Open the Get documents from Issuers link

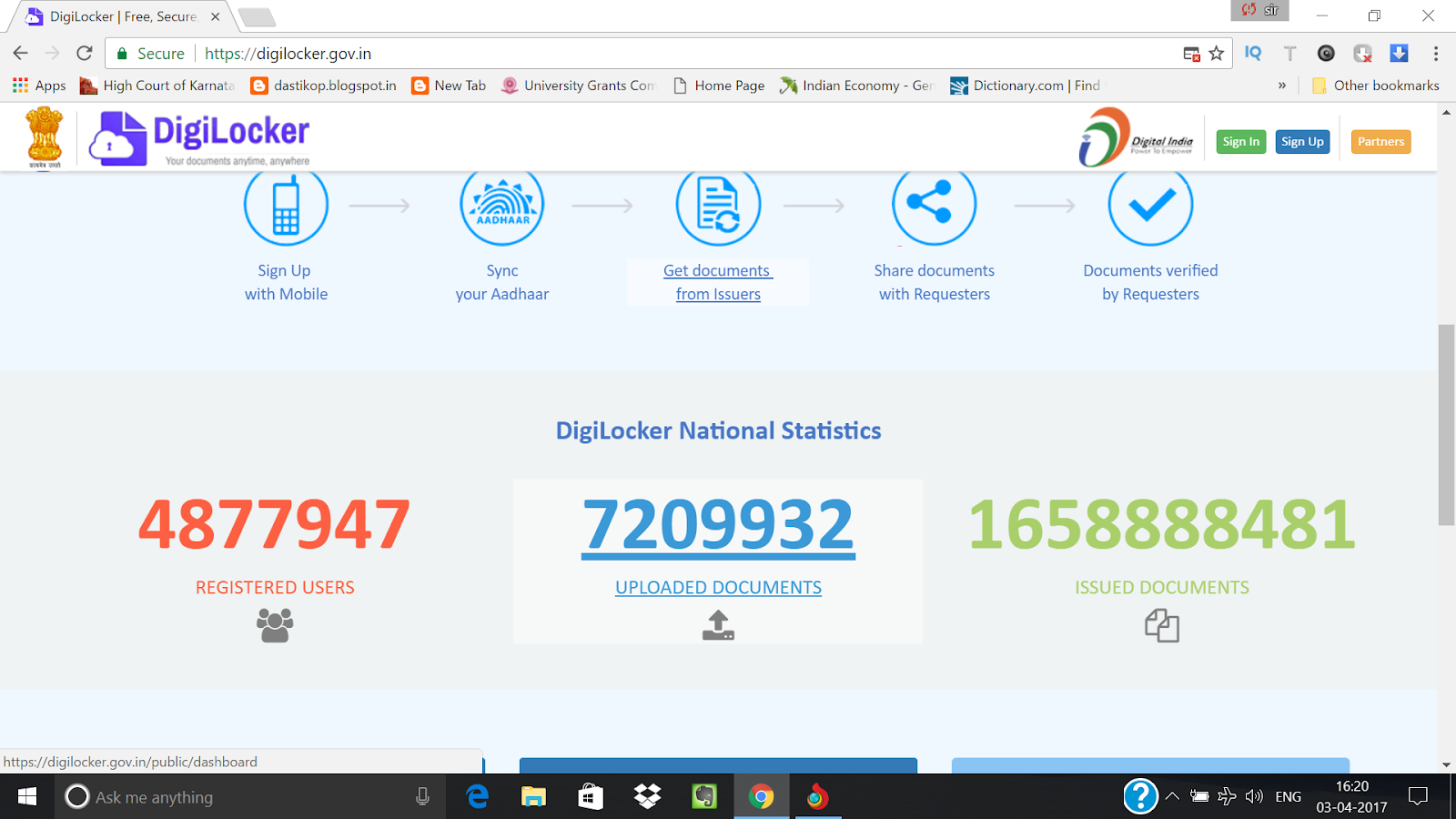[x=718, y=282]
